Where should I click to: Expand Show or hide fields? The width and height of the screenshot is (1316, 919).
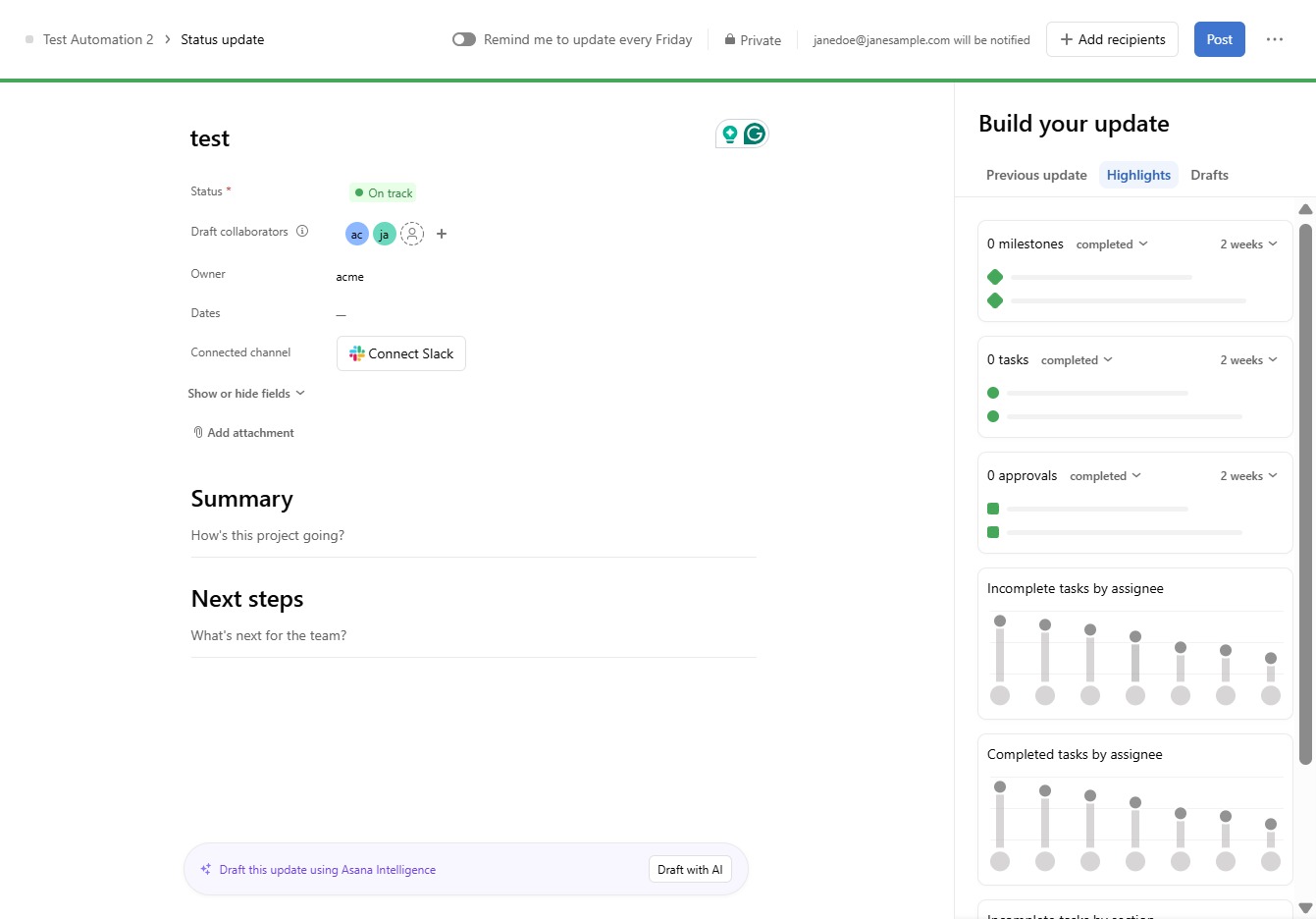coord(246,394)
